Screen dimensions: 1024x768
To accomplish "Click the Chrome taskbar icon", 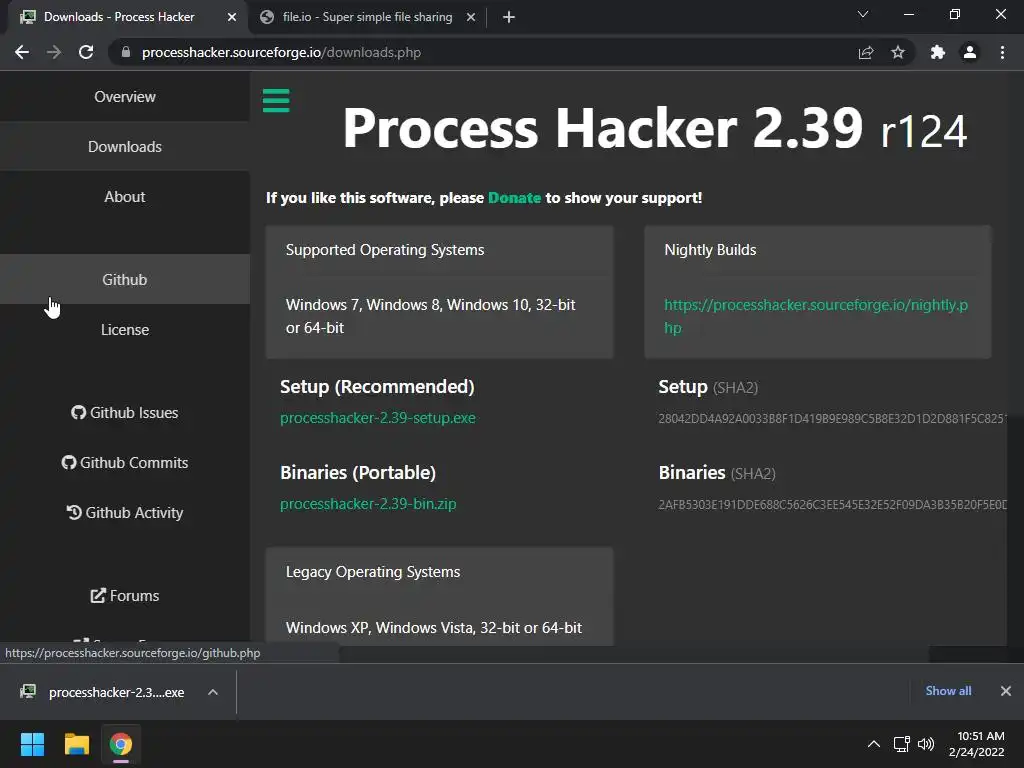I will [x=121, y=744].
